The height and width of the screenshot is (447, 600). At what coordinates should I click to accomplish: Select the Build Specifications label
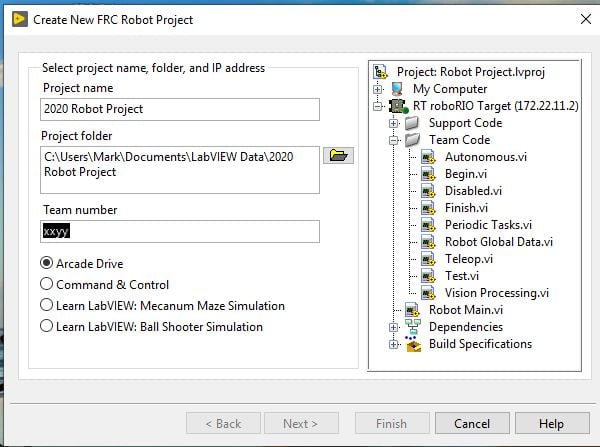481,344
